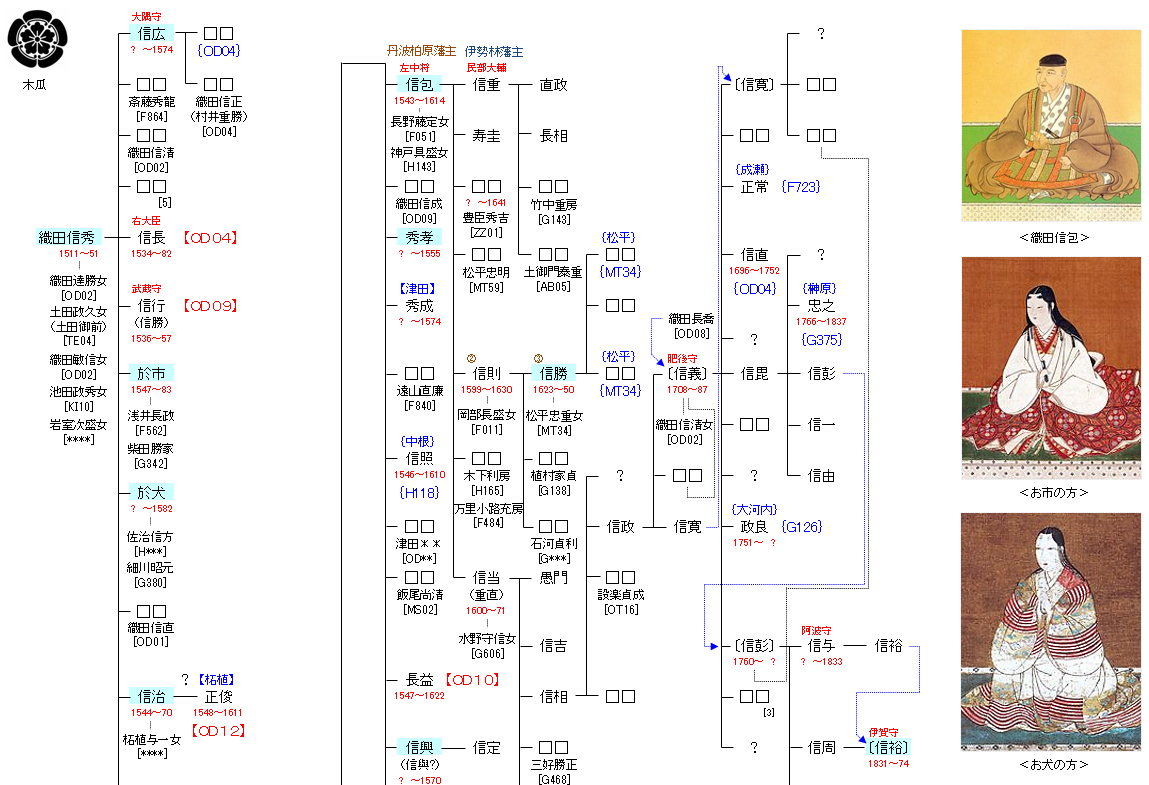Select the name 信一
This screenshot has height=785, width=1149.
point(821,424)
